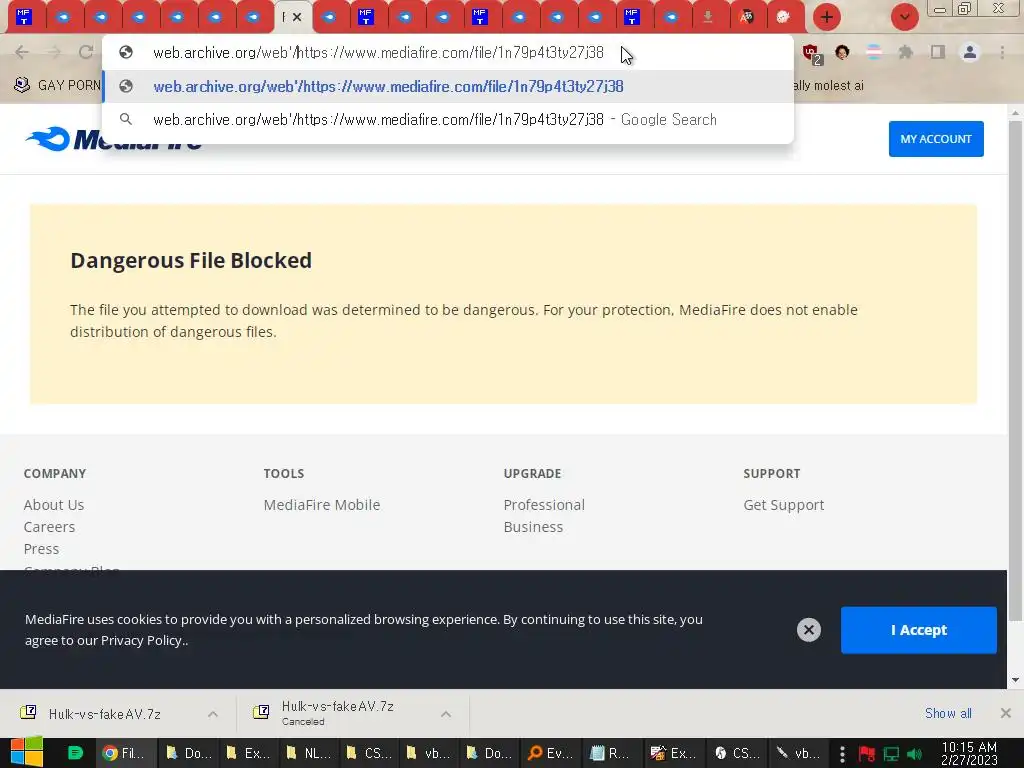Click Show all downloads
The height and width of the screenshot is (768, 1024).
948,713
